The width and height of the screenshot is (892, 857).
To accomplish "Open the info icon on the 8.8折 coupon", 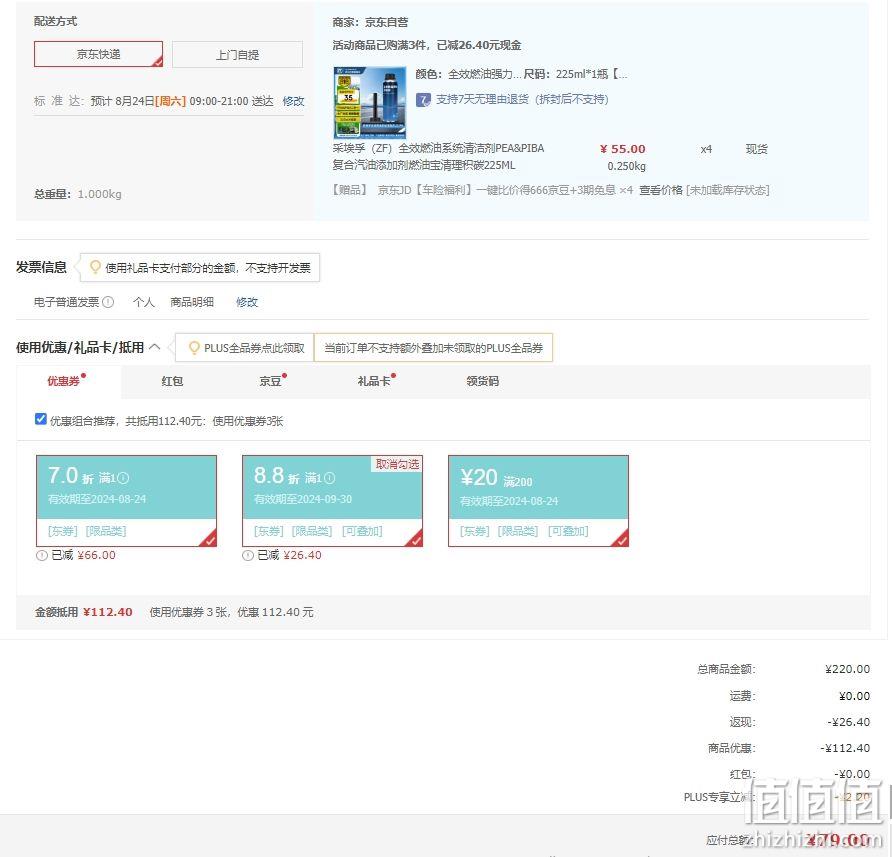I will [x=329, y=478].
